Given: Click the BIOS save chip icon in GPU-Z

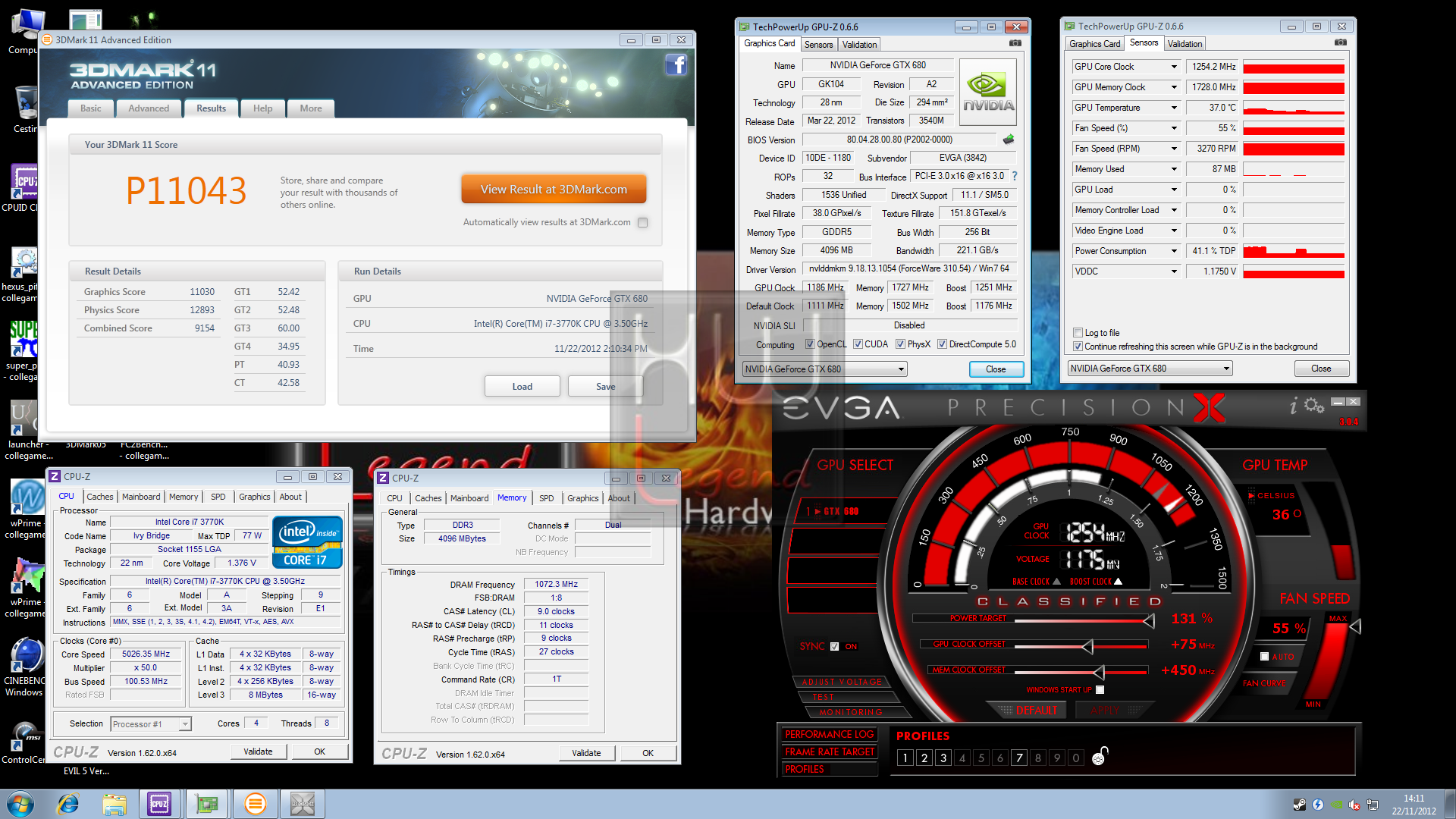Looking at the screenshot, I should [1008, 140].
